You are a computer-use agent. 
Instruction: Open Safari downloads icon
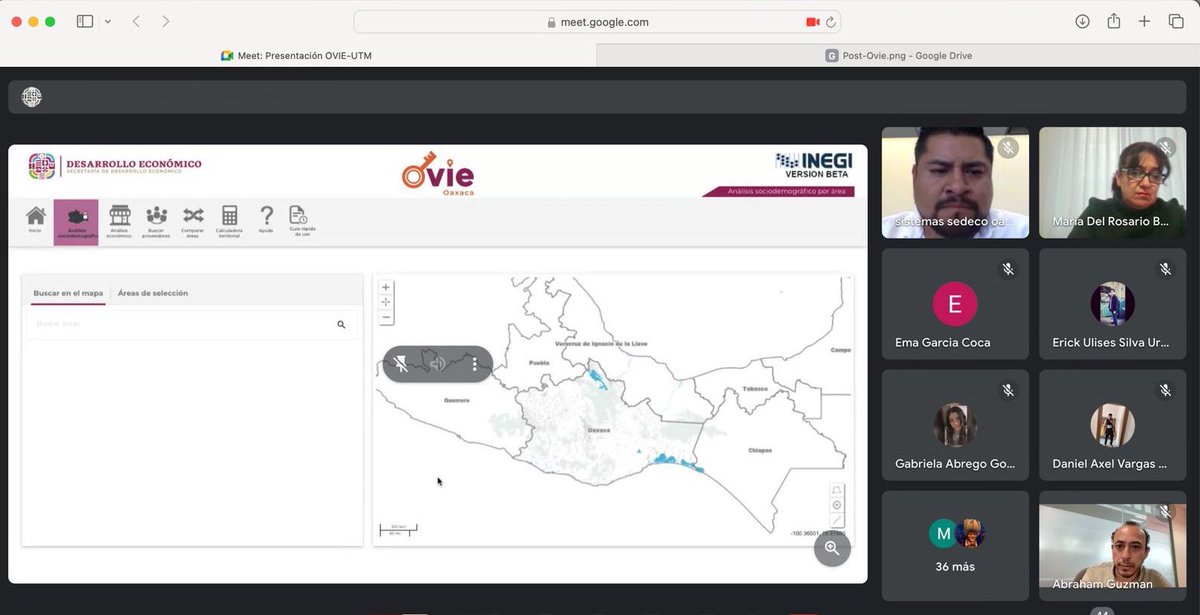(1082, 21)
